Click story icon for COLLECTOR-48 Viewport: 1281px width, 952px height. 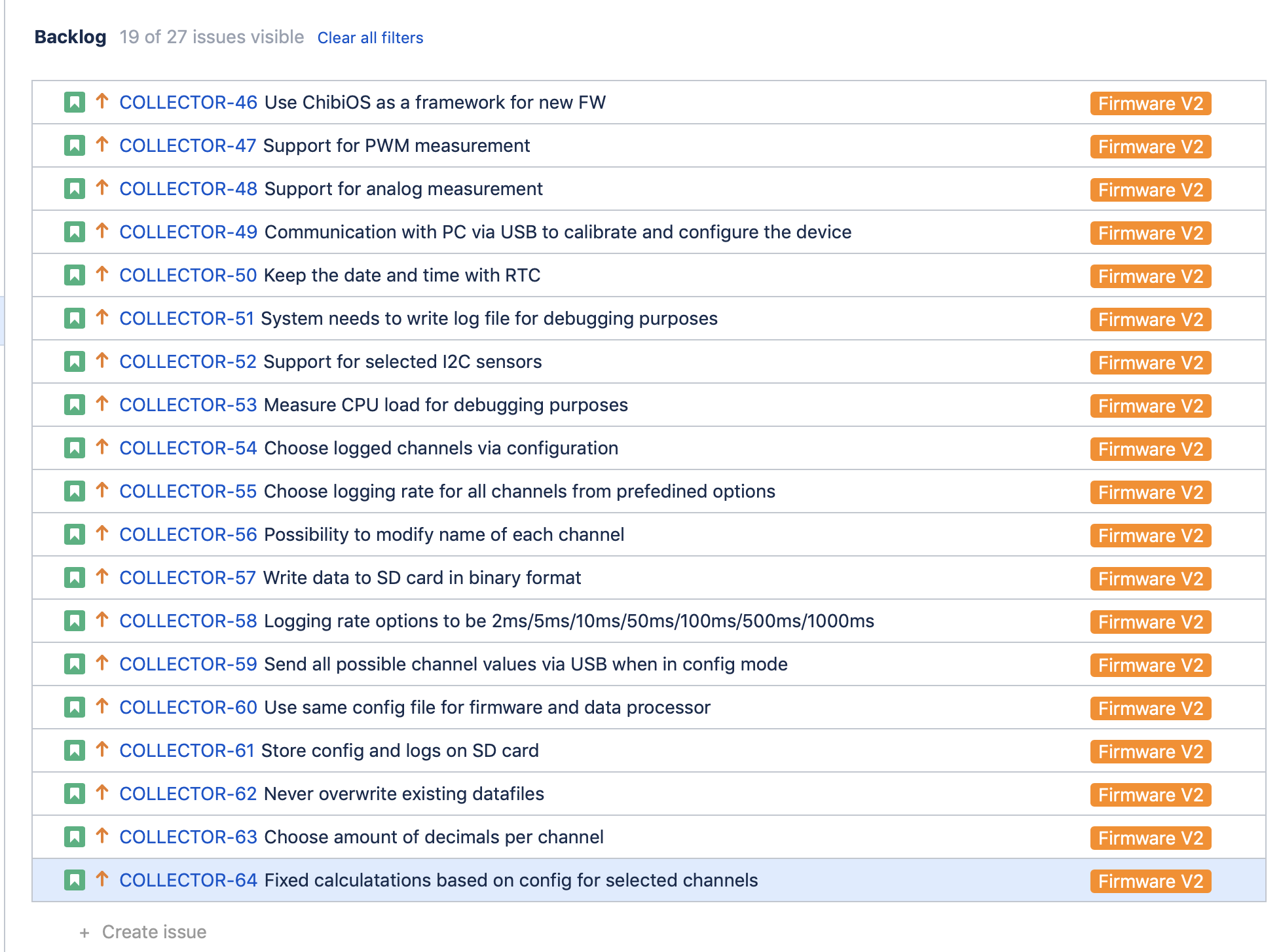click(x=75, y=189)
